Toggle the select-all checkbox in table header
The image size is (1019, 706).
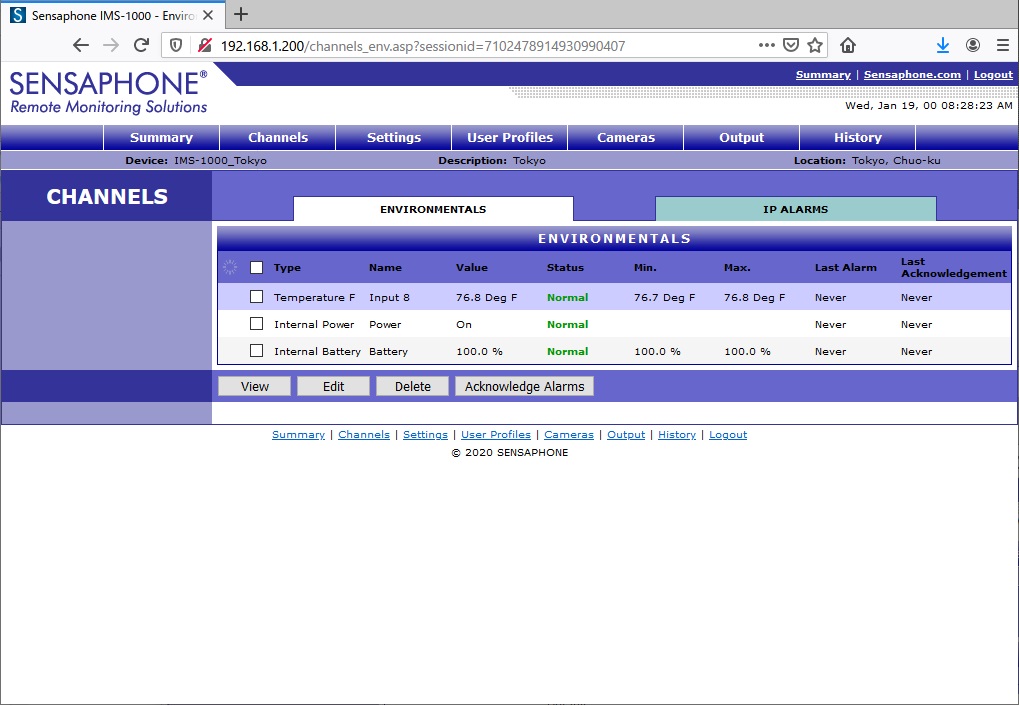click(257, 267)
